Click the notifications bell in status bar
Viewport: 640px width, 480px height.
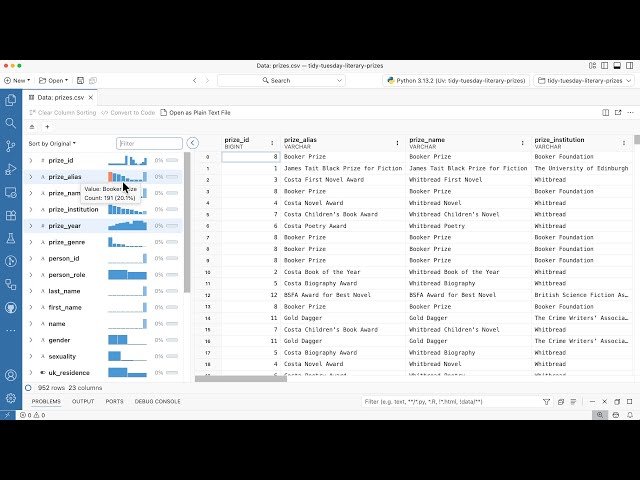pos(630,415)
